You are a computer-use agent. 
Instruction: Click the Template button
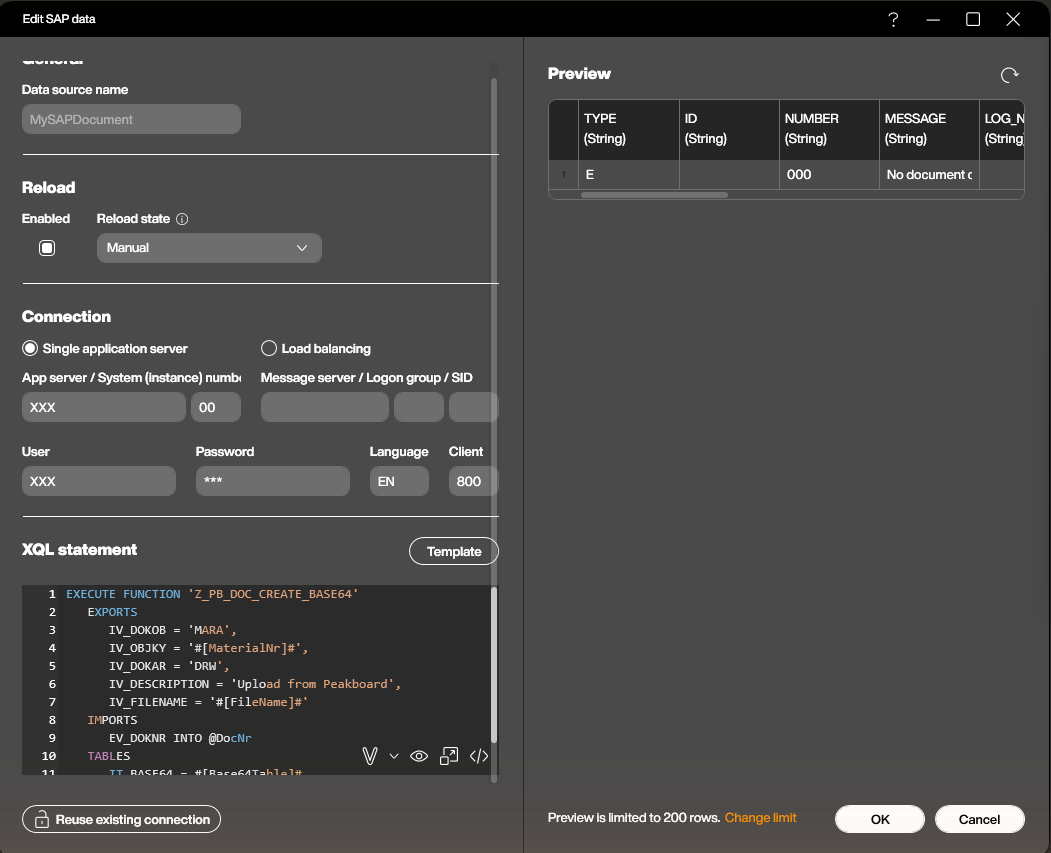pos(454,551)
